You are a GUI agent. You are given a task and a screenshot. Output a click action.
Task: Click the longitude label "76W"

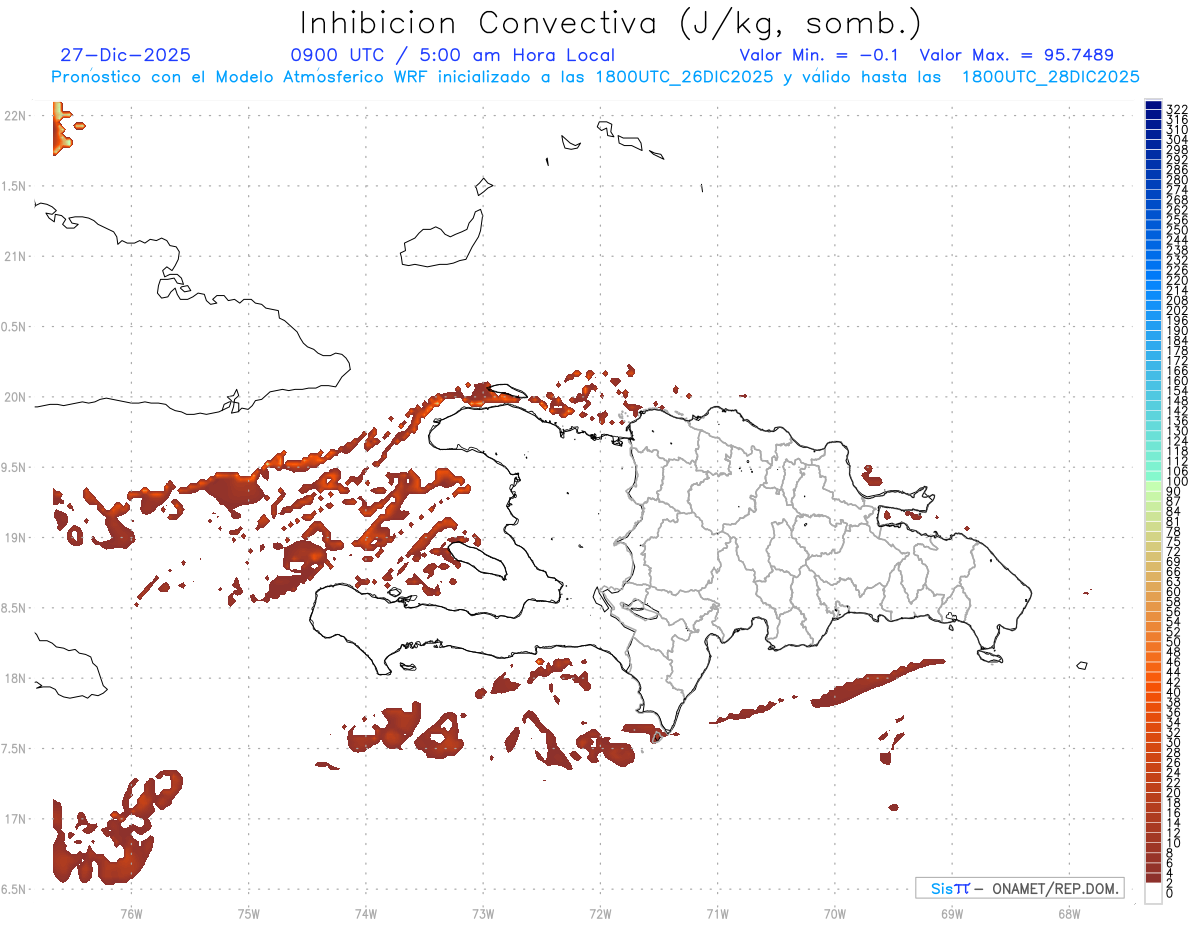coord(131,913)
